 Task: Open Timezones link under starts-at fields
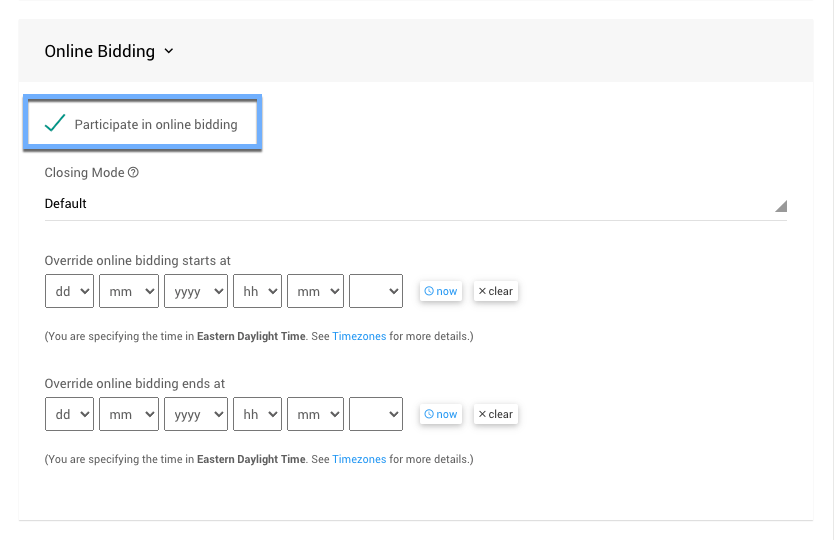(x=359, y=337)
